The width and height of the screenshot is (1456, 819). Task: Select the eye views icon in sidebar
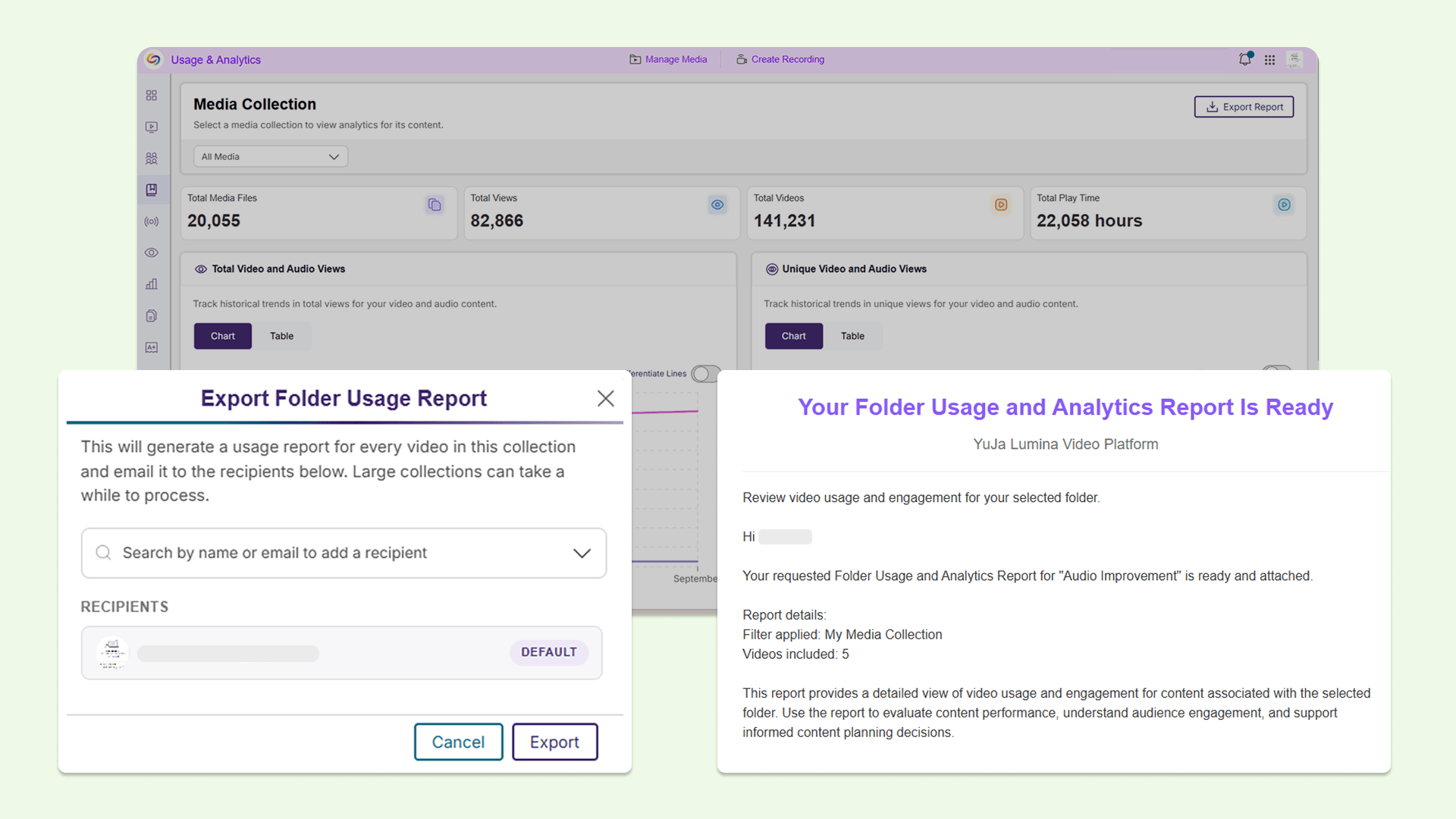[x=152, y=253]
